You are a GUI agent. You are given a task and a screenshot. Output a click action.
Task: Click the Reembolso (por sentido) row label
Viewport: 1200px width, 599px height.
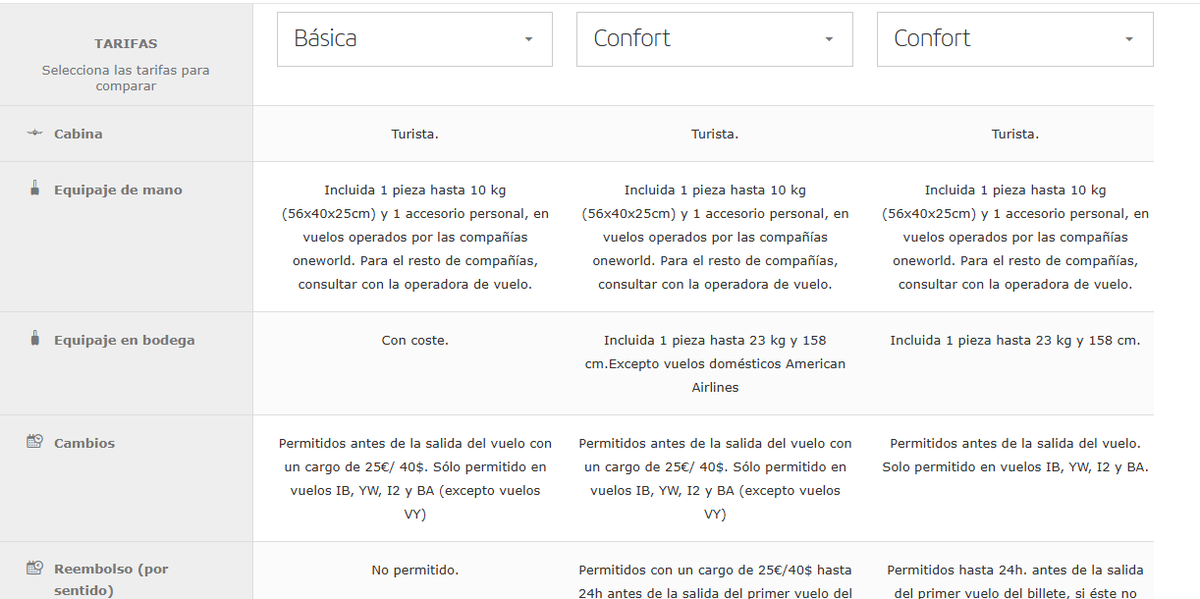pos(111,579)
